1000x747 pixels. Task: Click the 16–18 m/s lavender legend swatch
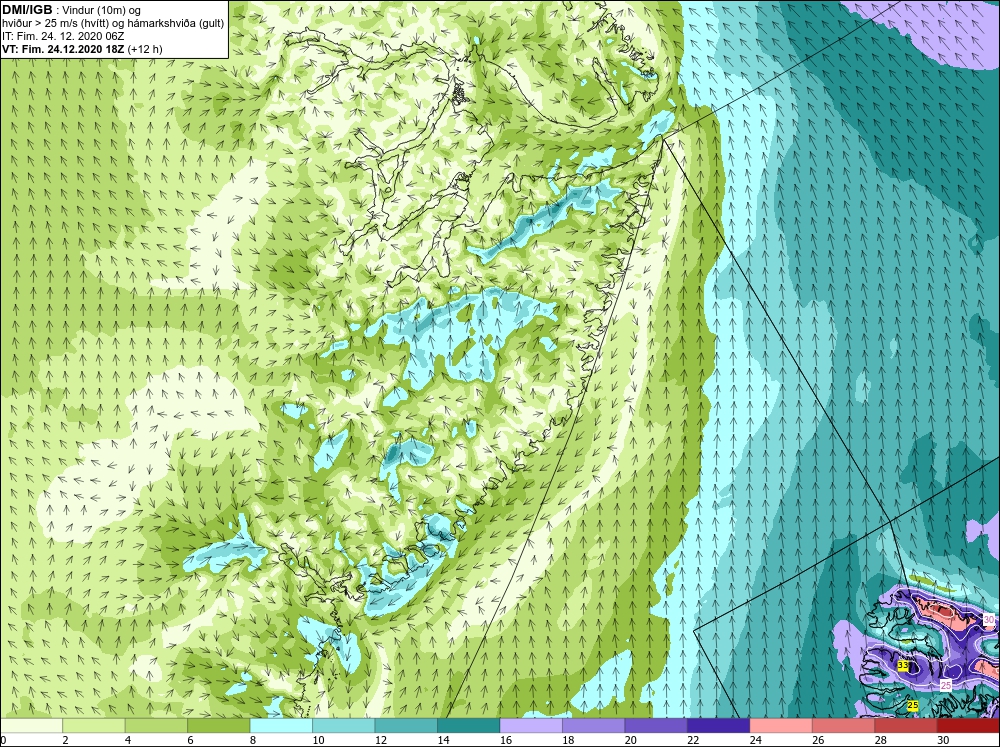coord(531,726)
